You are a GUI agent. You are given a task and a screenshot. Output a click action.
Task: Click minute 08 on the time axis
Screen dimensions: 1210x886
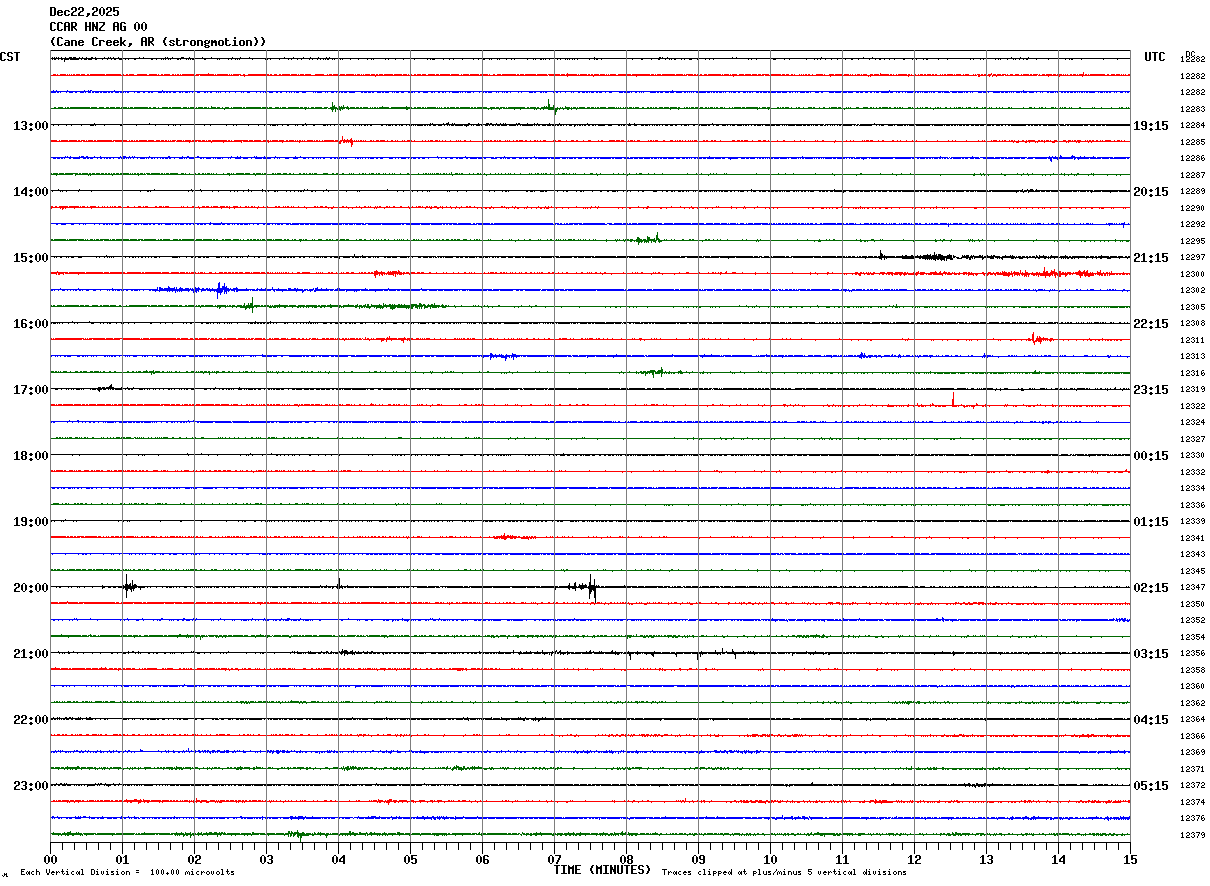pyautogui.click(x=626, y=858)
